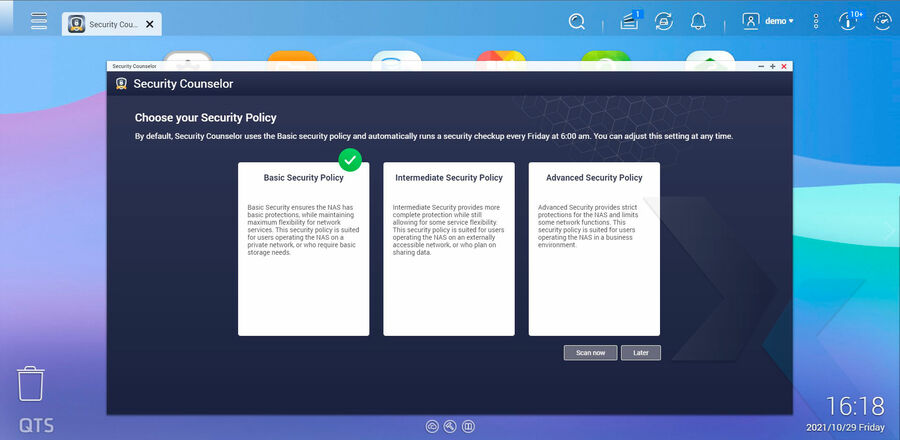Select the Advanced Security Policy card
Image resolution: width=900 pixels, height=440 pixels.
594,249
